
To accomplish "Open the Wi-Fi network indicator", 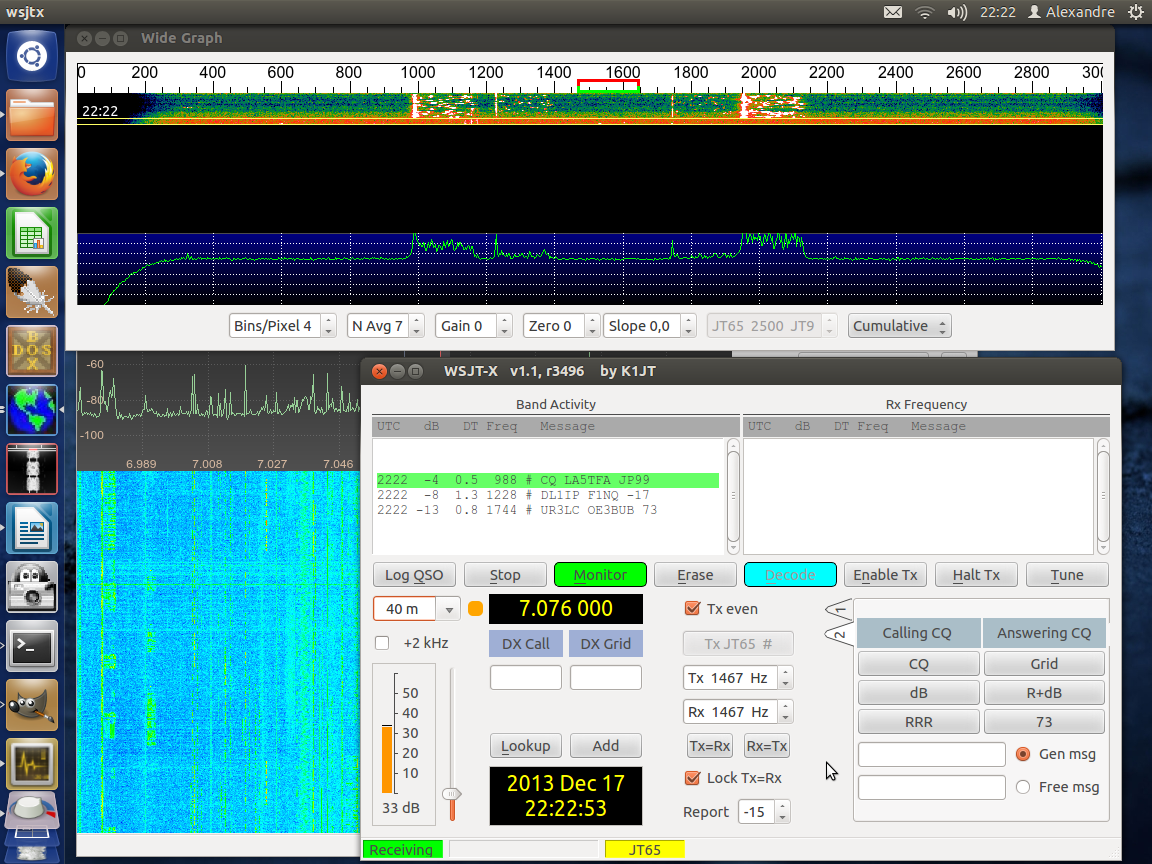I will [924, 12].
